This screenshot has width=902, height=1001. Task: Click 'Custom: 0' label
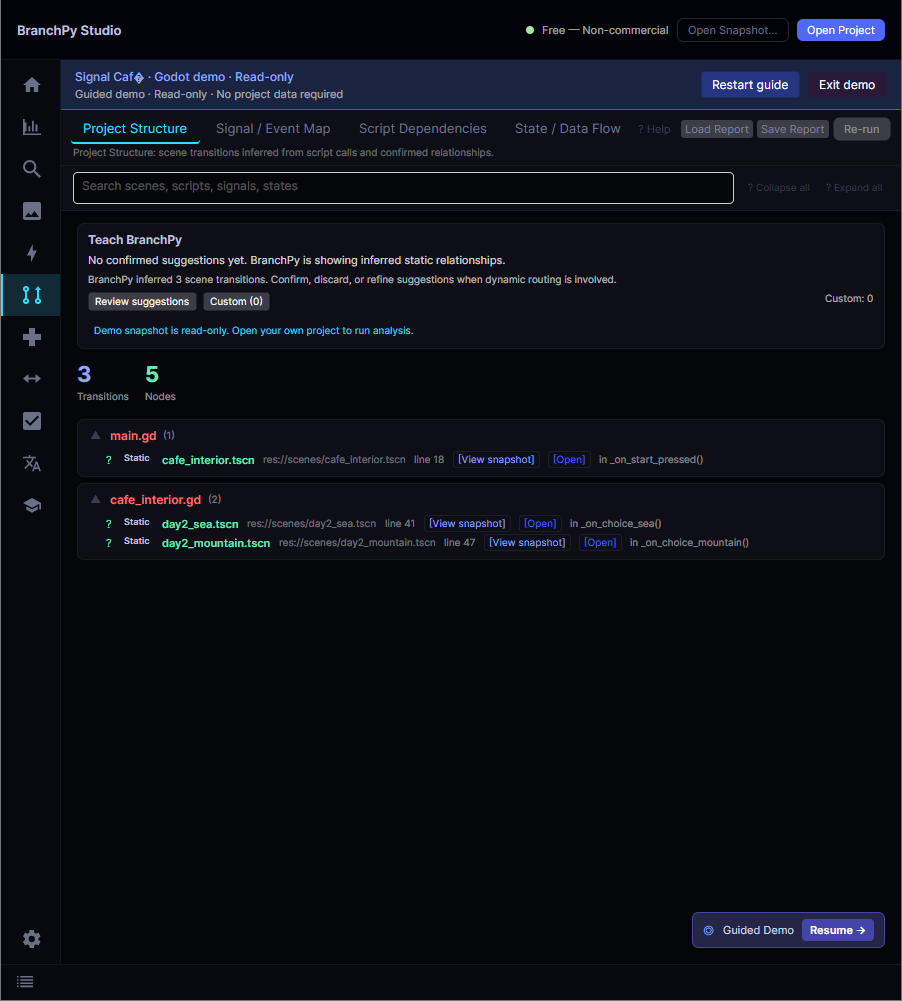pyautogui.click(x=848, y=299)
